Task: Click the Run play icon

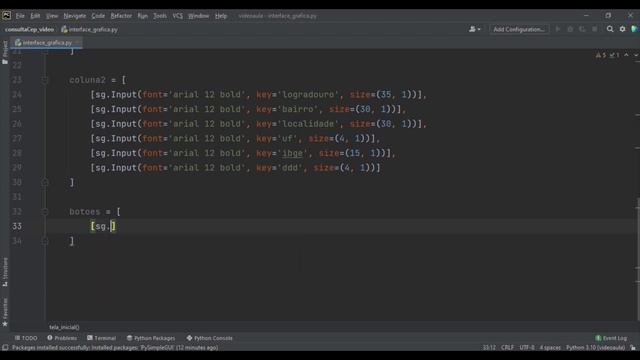Action: (x=558, y=29)
